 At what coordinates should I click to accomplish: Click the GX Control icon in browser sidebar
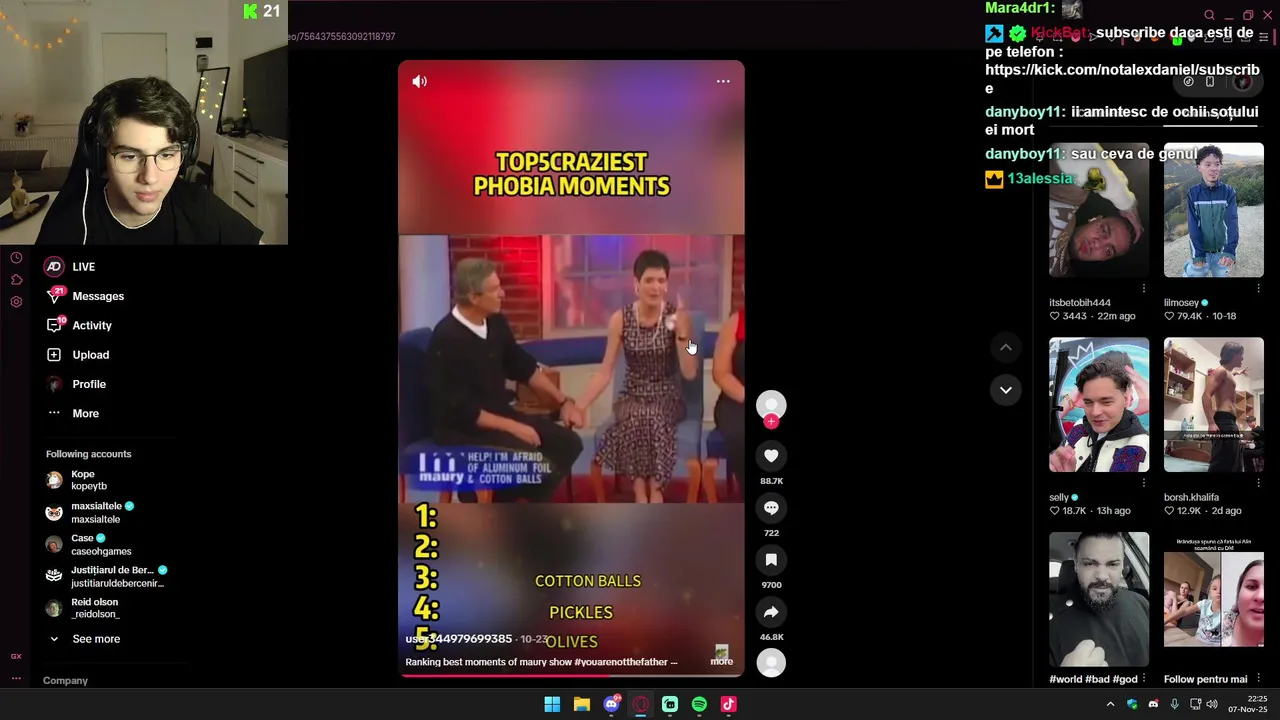(16, 656)
